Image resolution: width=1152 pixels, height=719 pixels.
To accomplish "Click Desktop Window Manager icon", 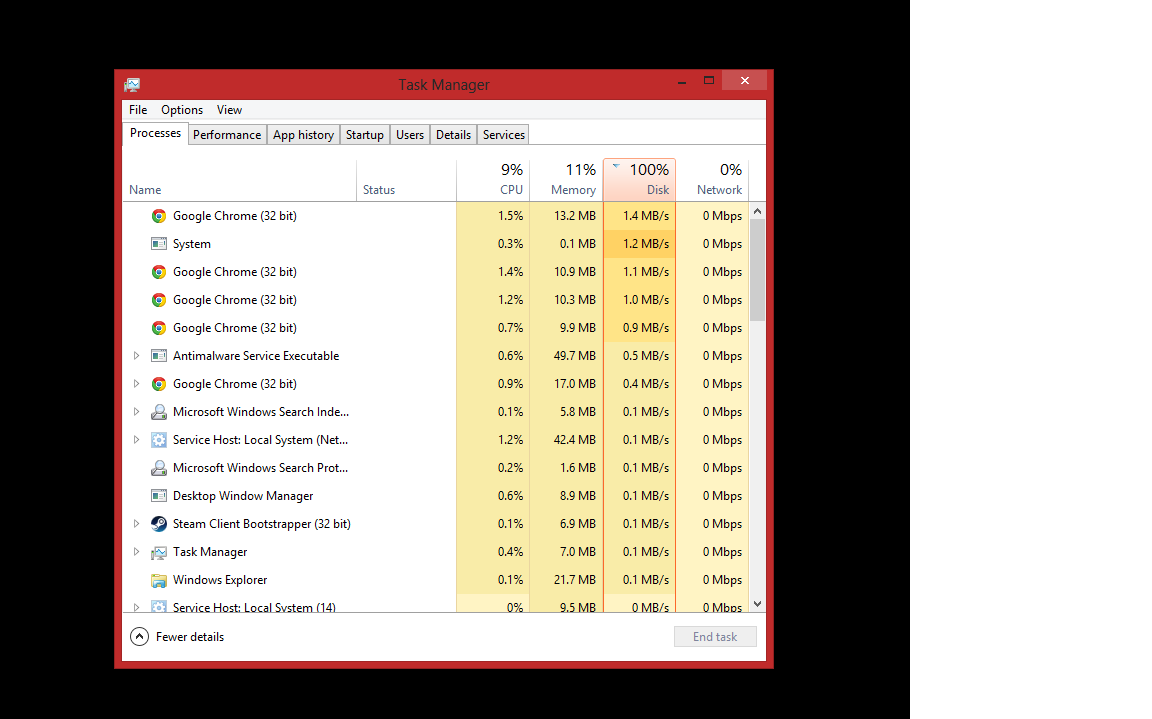I will click(159, 496).
